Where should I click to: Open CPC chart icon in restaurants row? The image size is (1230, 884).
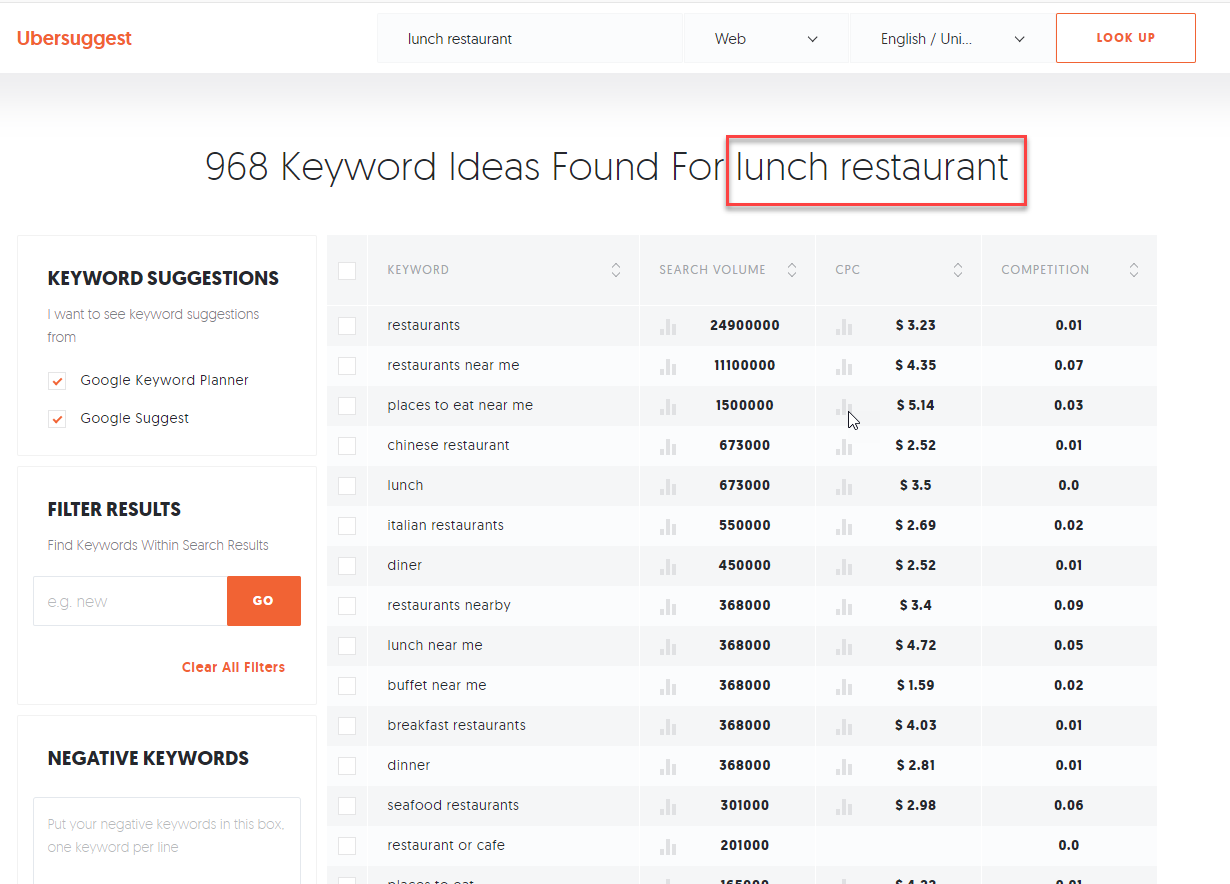click(844, 326)
